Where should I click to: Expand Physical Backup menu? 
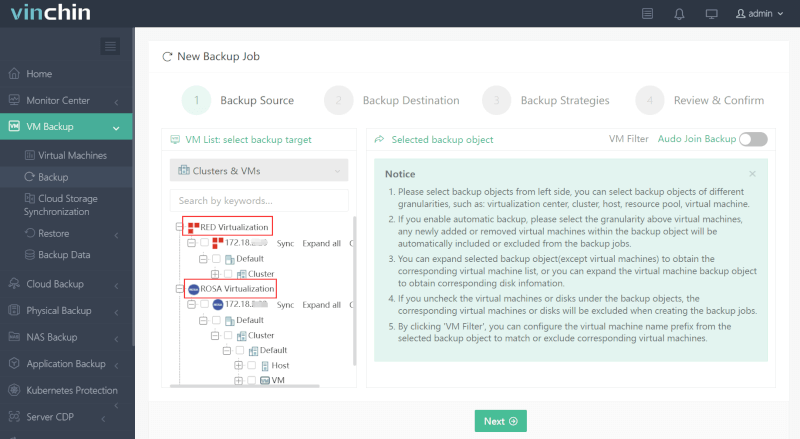pos(66,310)
